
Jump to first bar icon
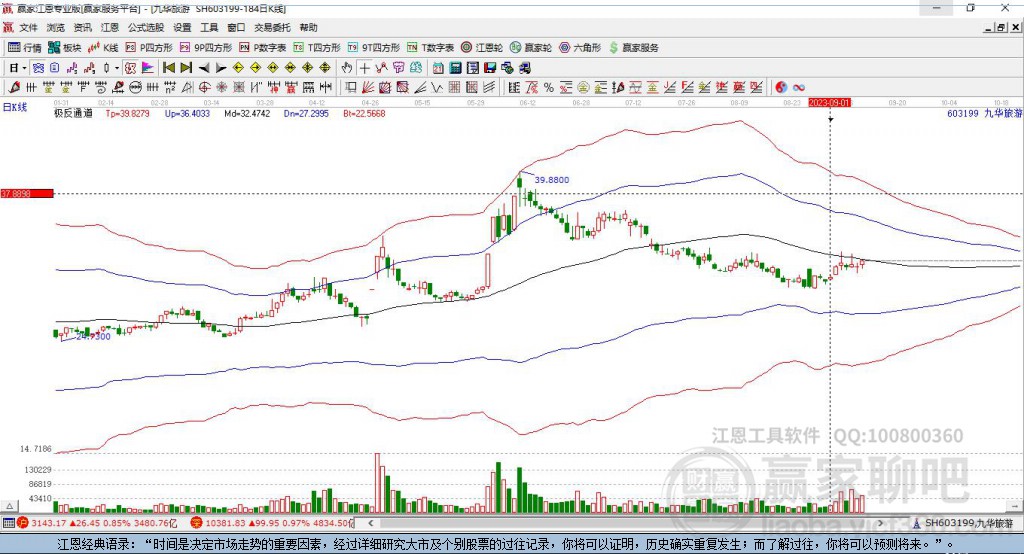coord(168,68)
